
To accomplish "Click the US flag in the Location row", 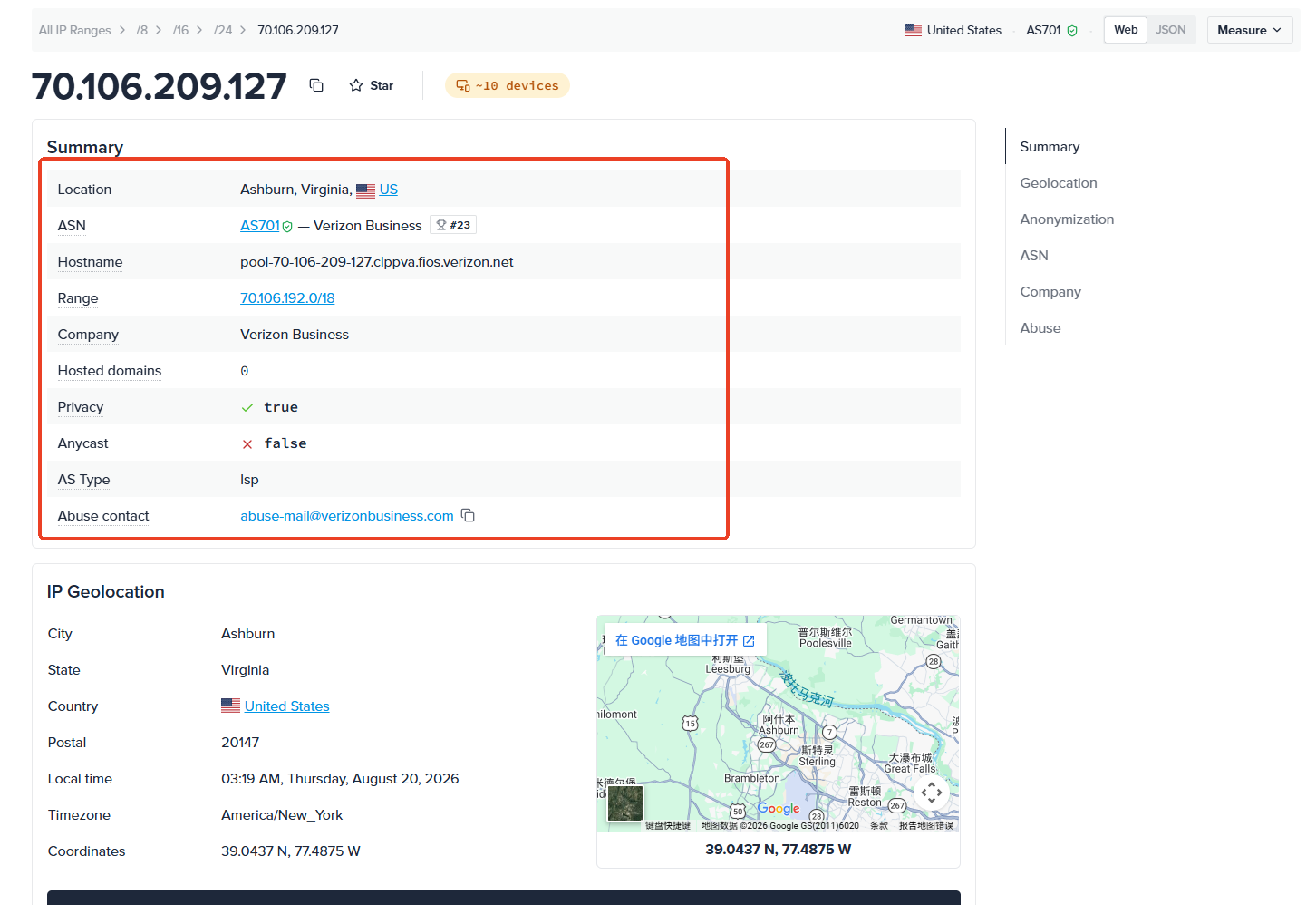I will point(365,190).
